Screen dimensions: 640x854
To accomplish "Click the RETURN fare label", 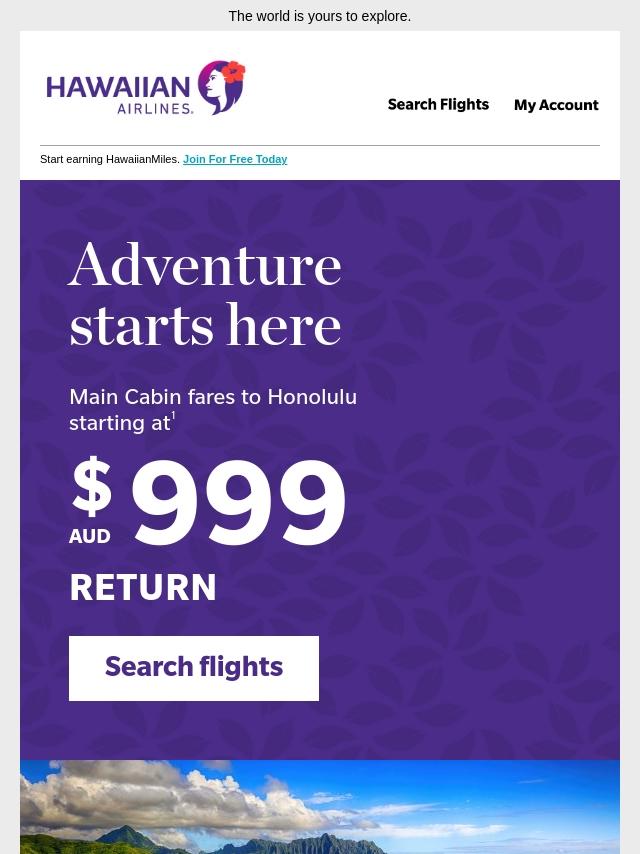I will coord(143,587).
